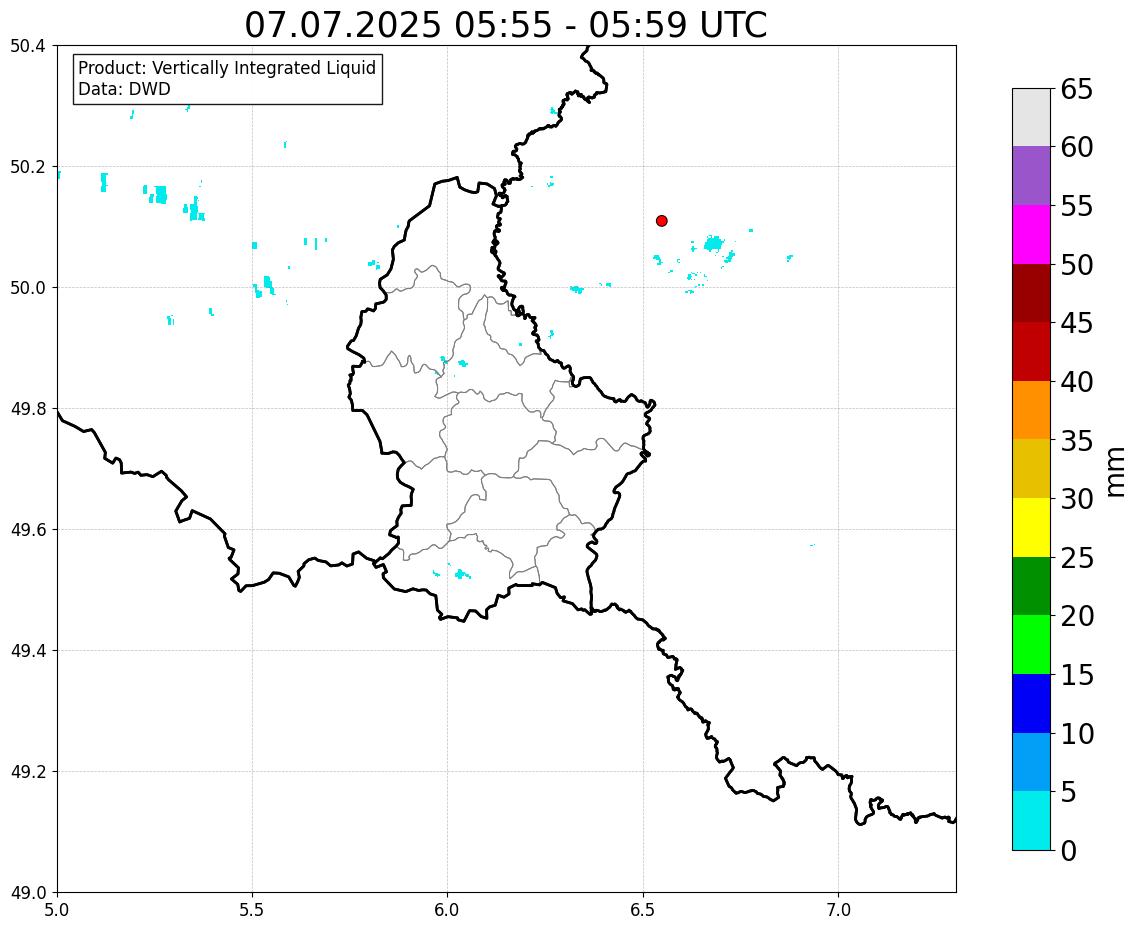1138x930 pixels.
Task: Pick the yellow 25-30 mm color band
Action: [1031, 528]
